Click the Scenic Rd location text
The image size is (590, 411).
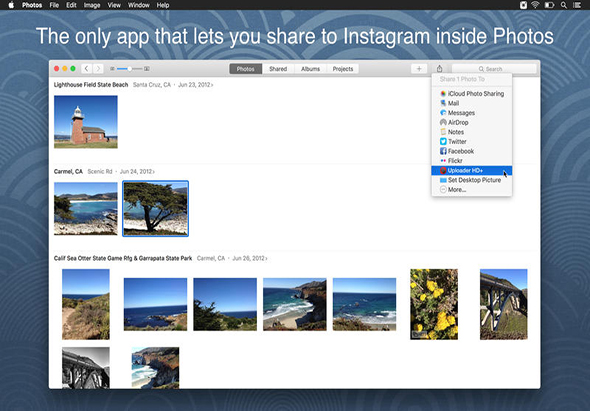tap(100, 171)
